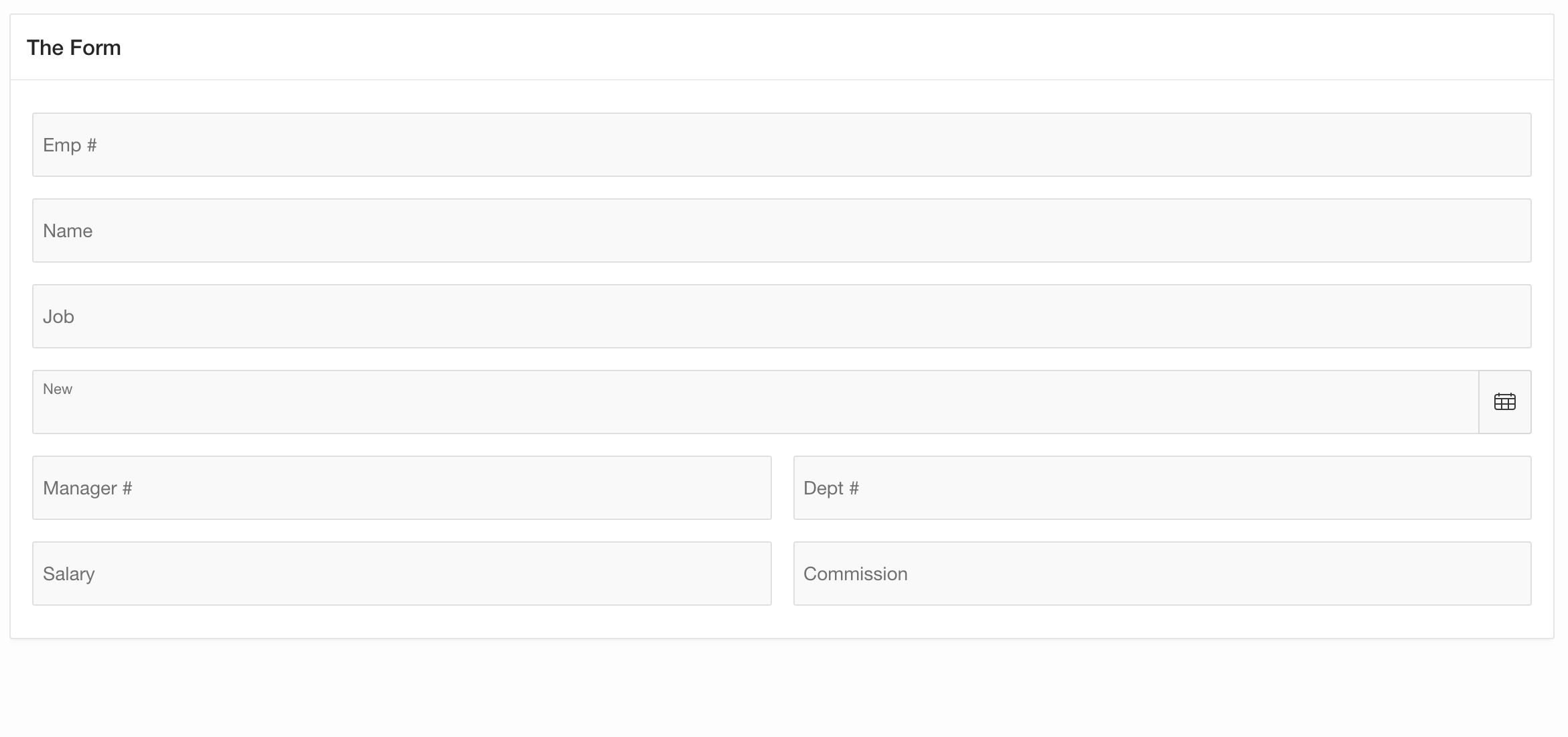Click the header bar of The Form region

[781, 48]
